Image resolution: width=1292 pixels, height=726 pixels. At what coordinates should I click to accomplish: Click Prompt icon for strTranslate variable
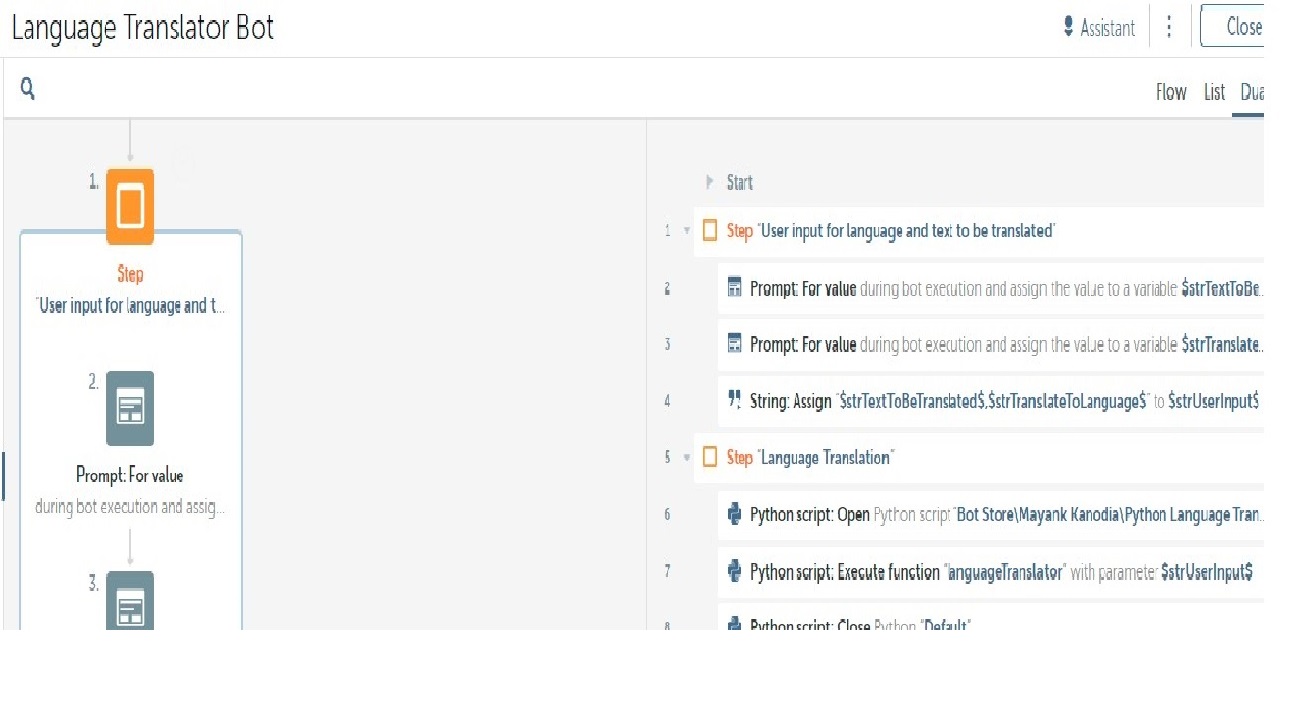point(734,344)
